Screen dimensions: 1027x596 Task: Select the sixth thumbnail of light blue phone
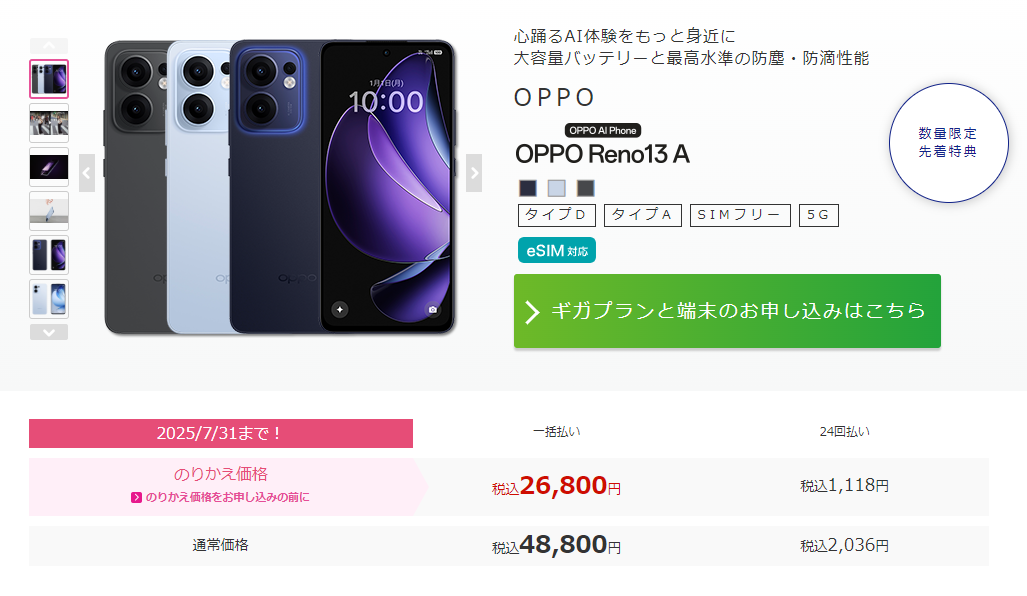tap(49, 299)
